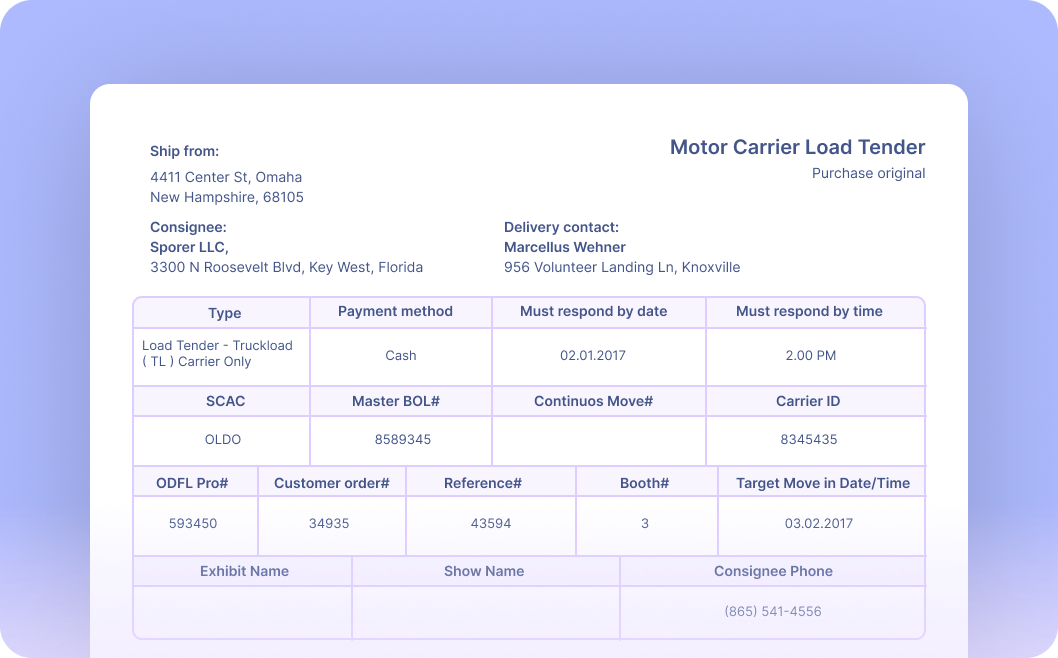
Task: Click the delivery contact Marcellus Wehner
Action: pos(564,247)
